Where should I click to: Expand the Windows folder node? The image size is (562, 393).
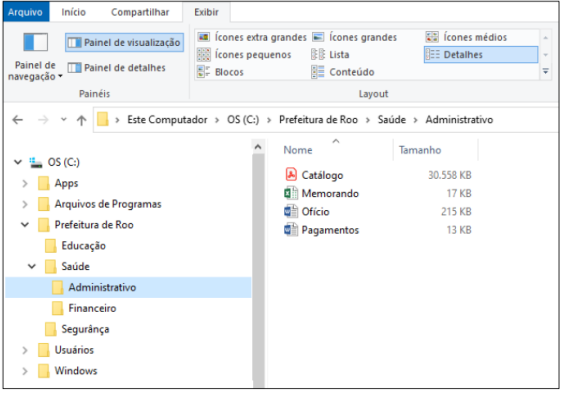(x=25, y=371)
